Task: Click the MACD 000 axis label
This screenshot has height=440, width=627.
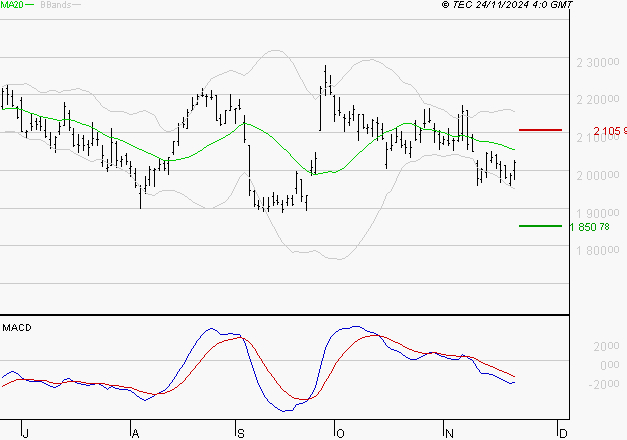Action: click(x=609, y=365)
